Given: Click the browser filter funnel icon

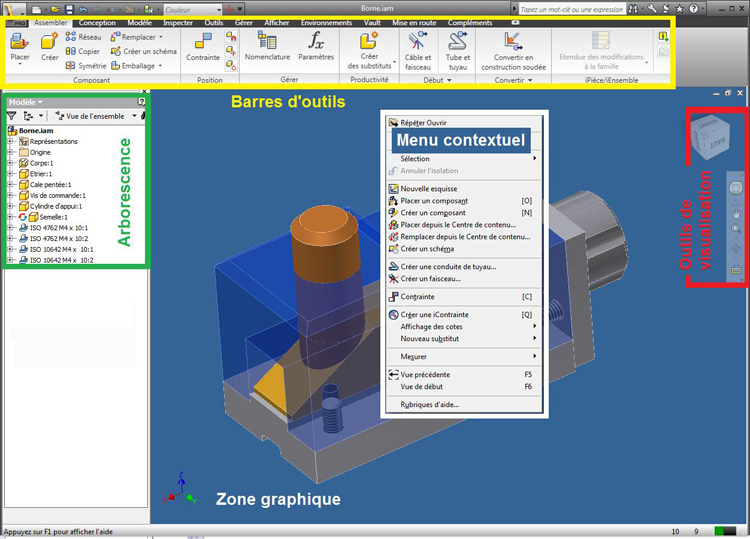Looking at the screenshot, I should point(12,116).
